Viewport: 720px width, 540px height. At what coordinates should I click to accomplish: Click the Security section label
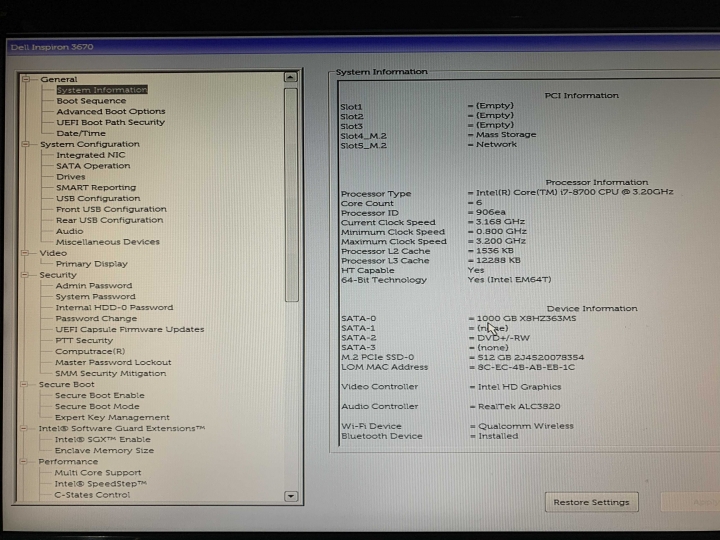coord(58,275)
